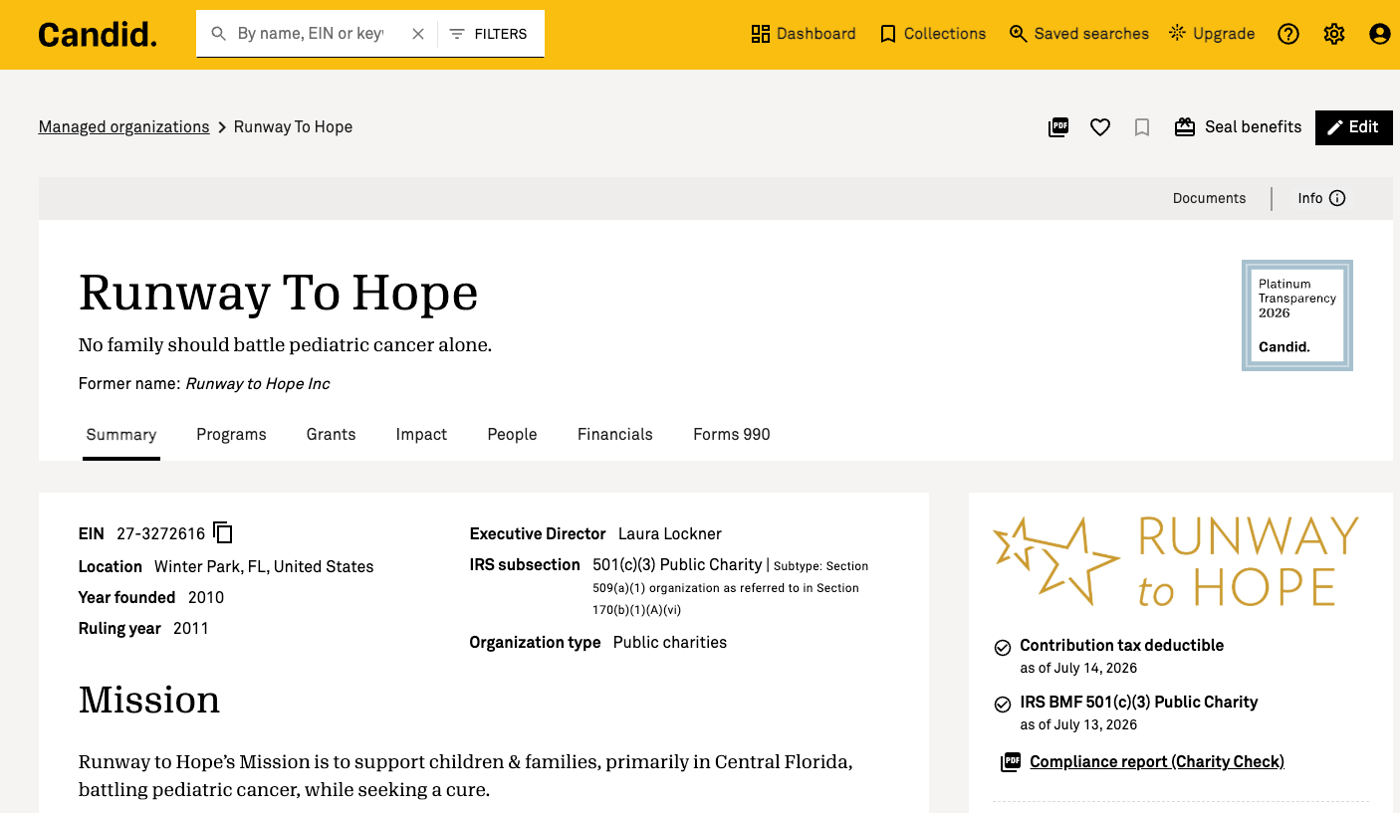Open Saved searches

click(x=1079, y=34)
